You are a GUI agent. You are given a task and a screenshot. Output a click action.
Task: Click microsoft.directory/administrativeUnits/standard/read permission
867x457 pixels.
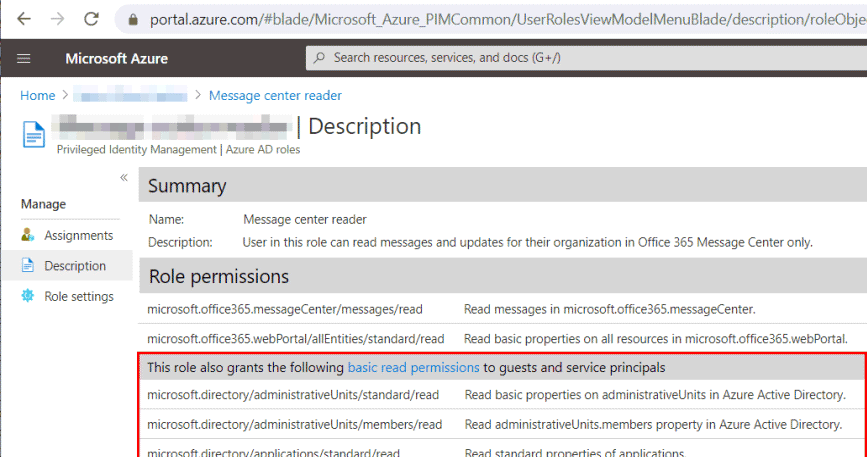(293, 395)
